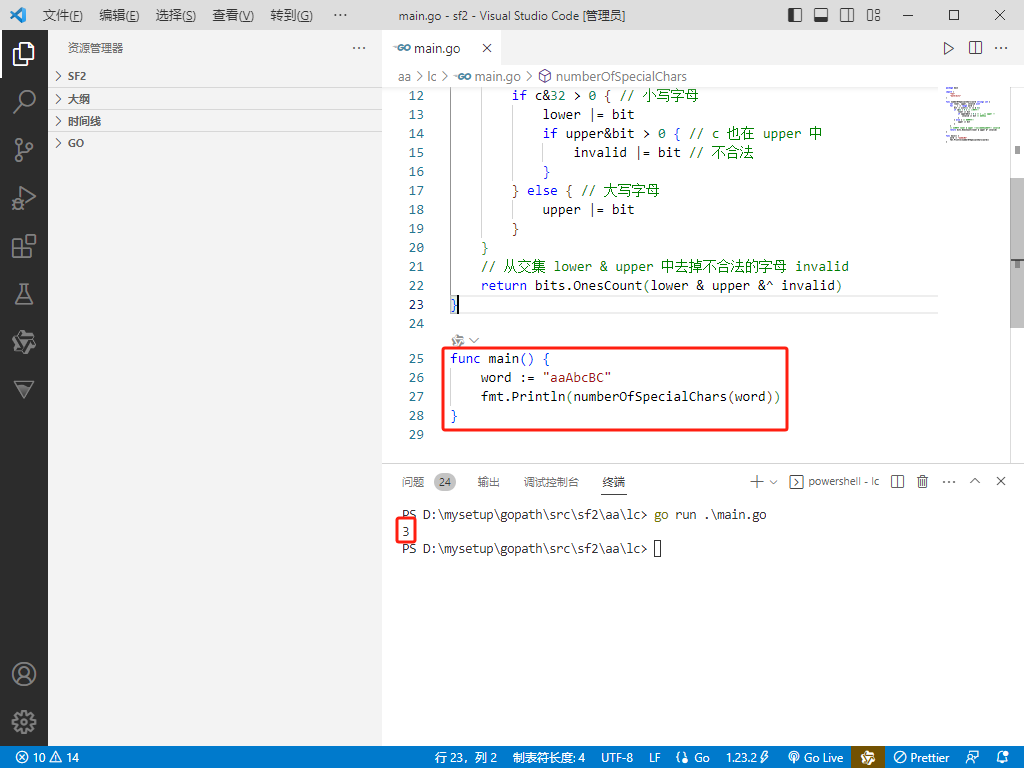
Task: Kill terminal with trash icon
Action: tap(922, 482)
